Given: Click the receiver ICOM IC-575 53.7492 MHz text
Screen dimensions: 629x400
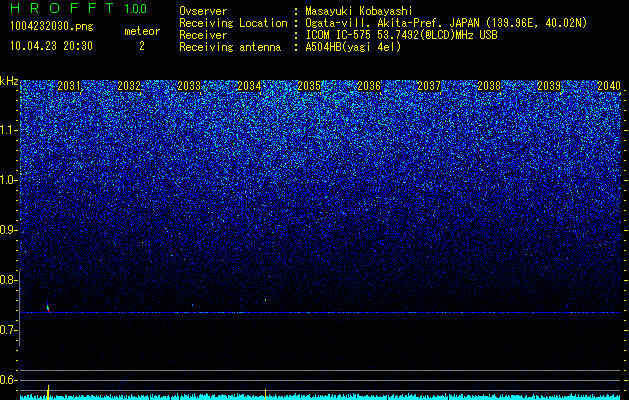Looking at the screenshot, I should pyautogui.click(x=401, y=35).
